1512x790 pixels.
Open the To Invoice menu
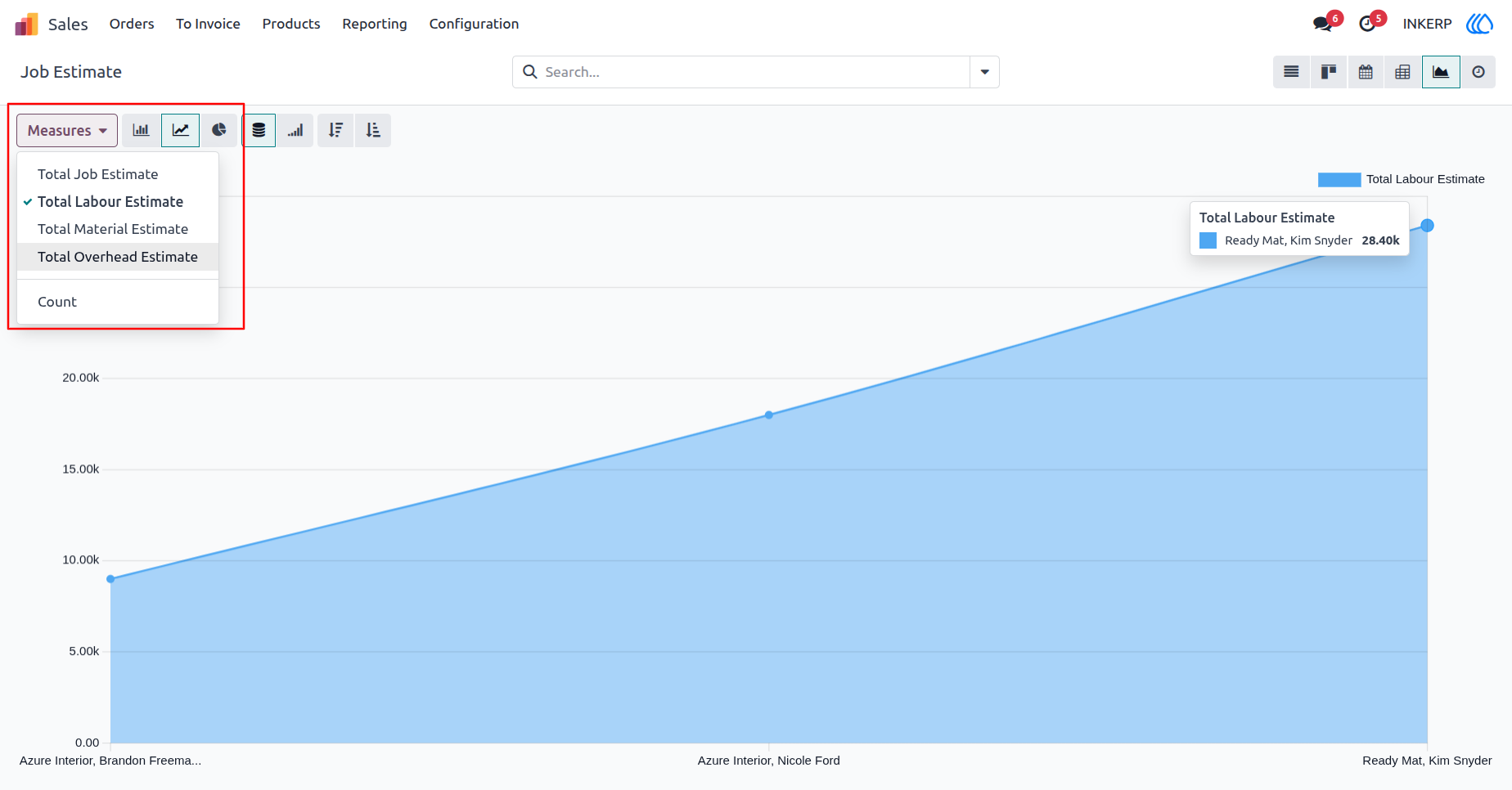tap(208, 24)
